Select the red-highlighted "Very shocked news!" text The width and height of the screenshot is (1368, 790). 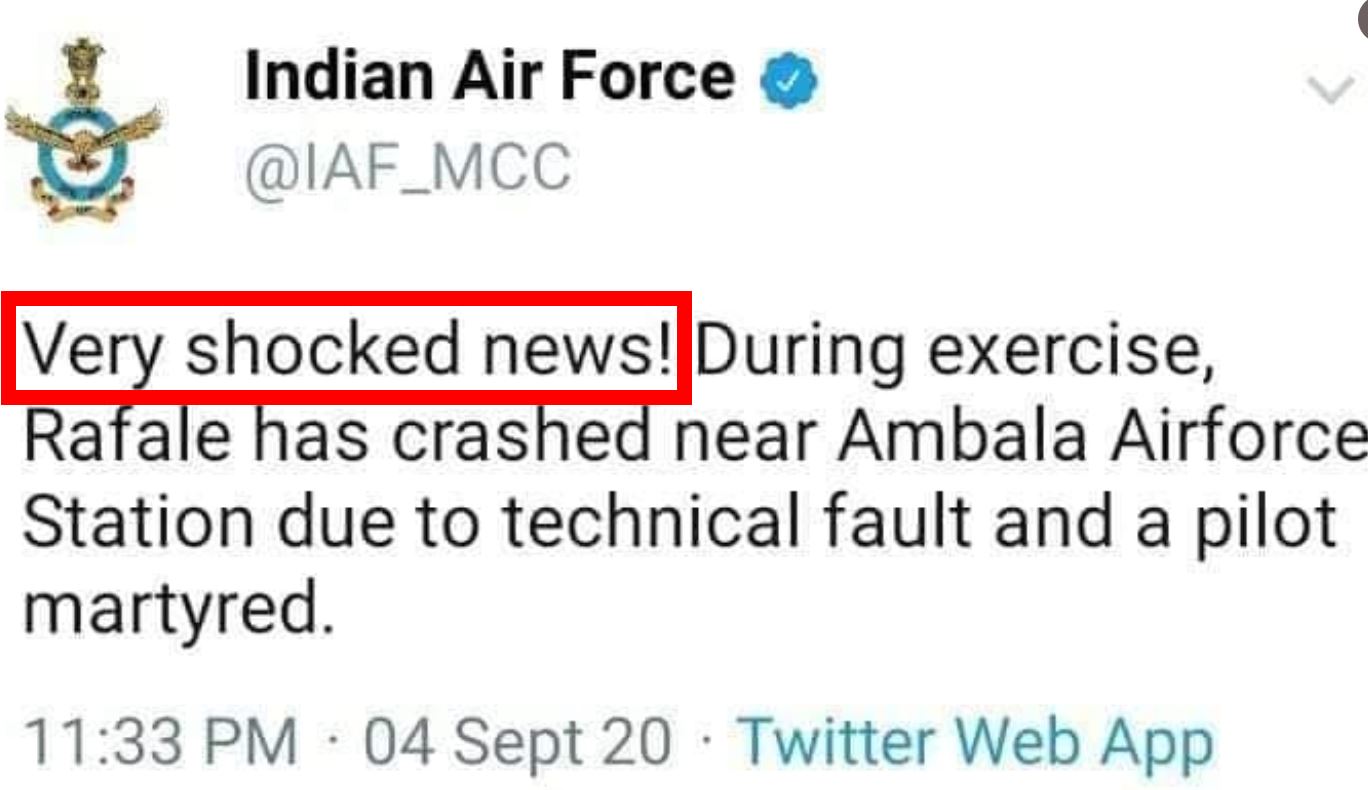[x=346, y=349]
